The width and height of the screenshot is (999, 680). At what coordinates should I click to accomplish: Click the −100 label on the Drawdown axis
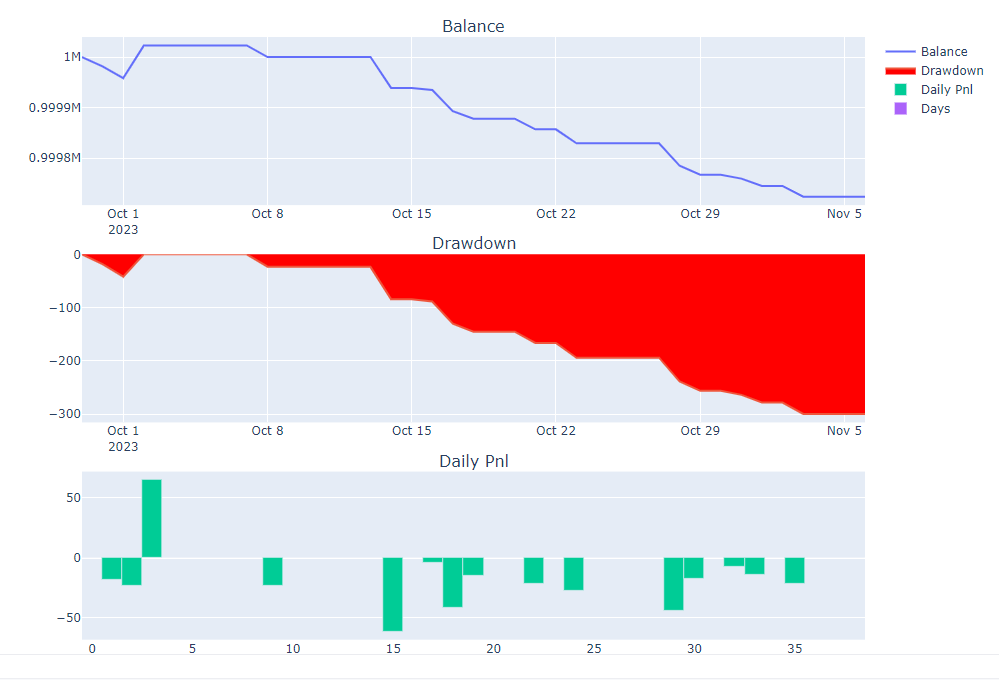(65, 308)
